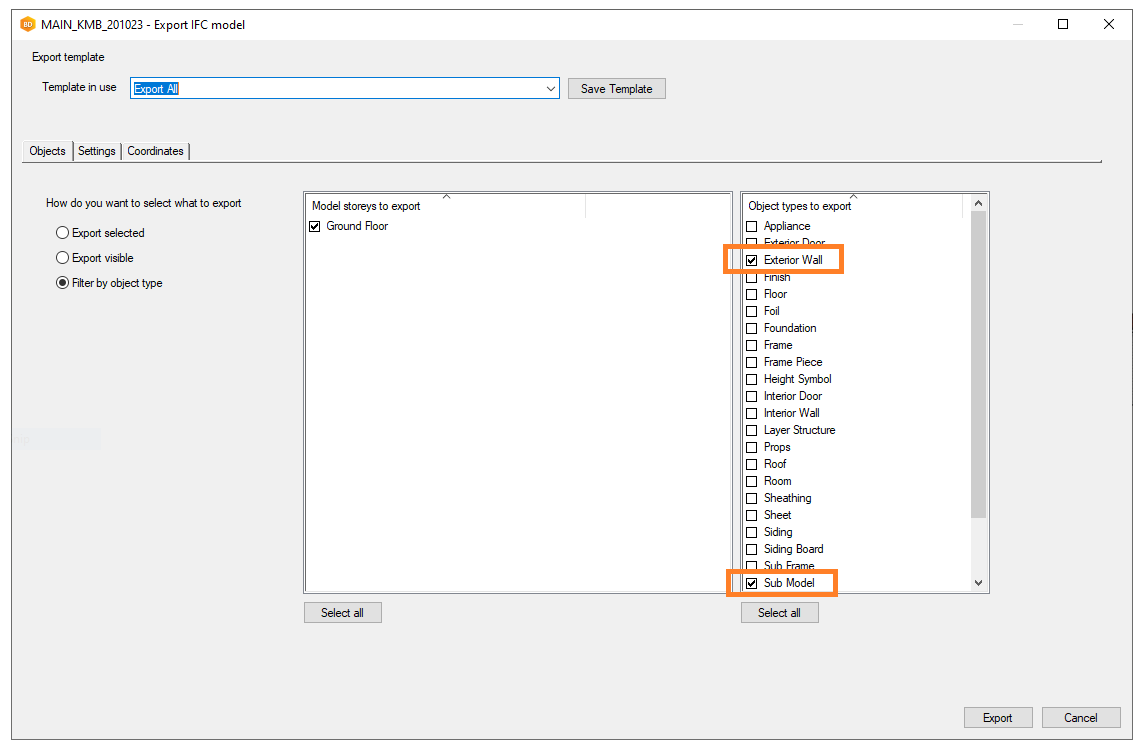Click Select all under model storeys
Image resolution: width=1140 pixels, height=745 pixels.
[x=342, y=613]
